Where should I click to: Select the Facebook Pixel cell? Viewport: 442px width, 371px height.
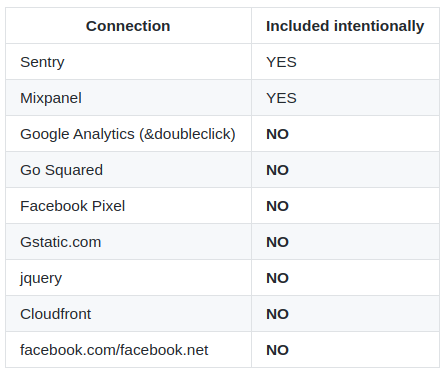tap(128, 206)
